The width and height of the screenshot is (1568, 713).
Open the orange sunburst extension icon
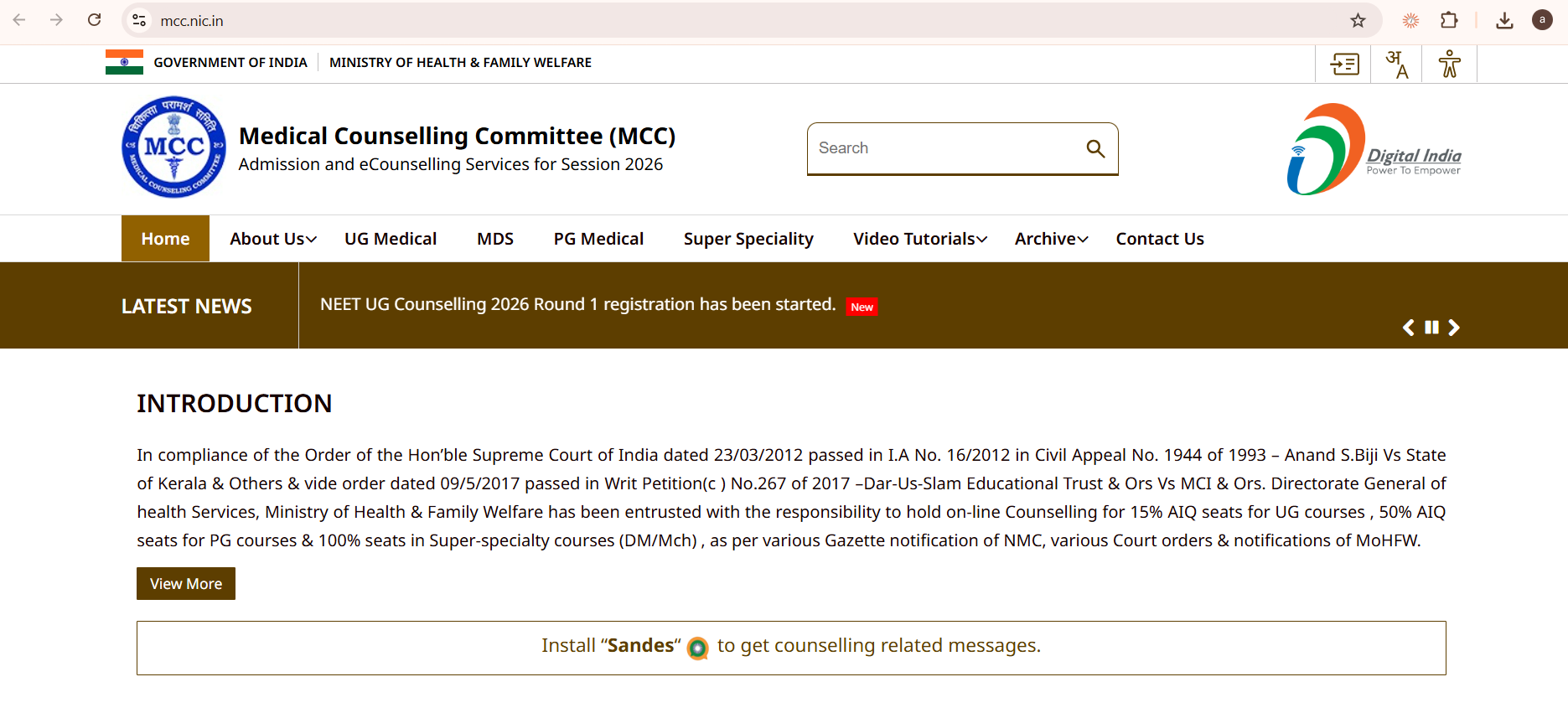point(1411,20)
